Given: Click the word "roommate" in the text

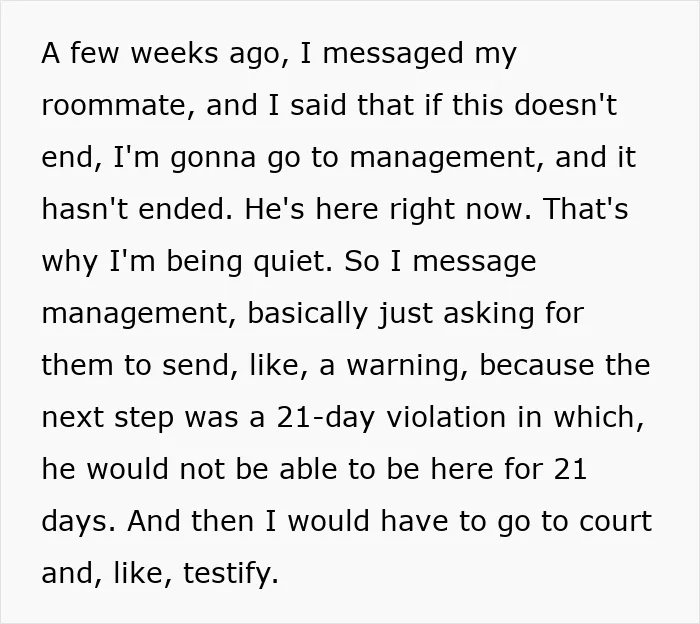Looking at the screenshot, I should pyautogui.click(x=113, y=105).
